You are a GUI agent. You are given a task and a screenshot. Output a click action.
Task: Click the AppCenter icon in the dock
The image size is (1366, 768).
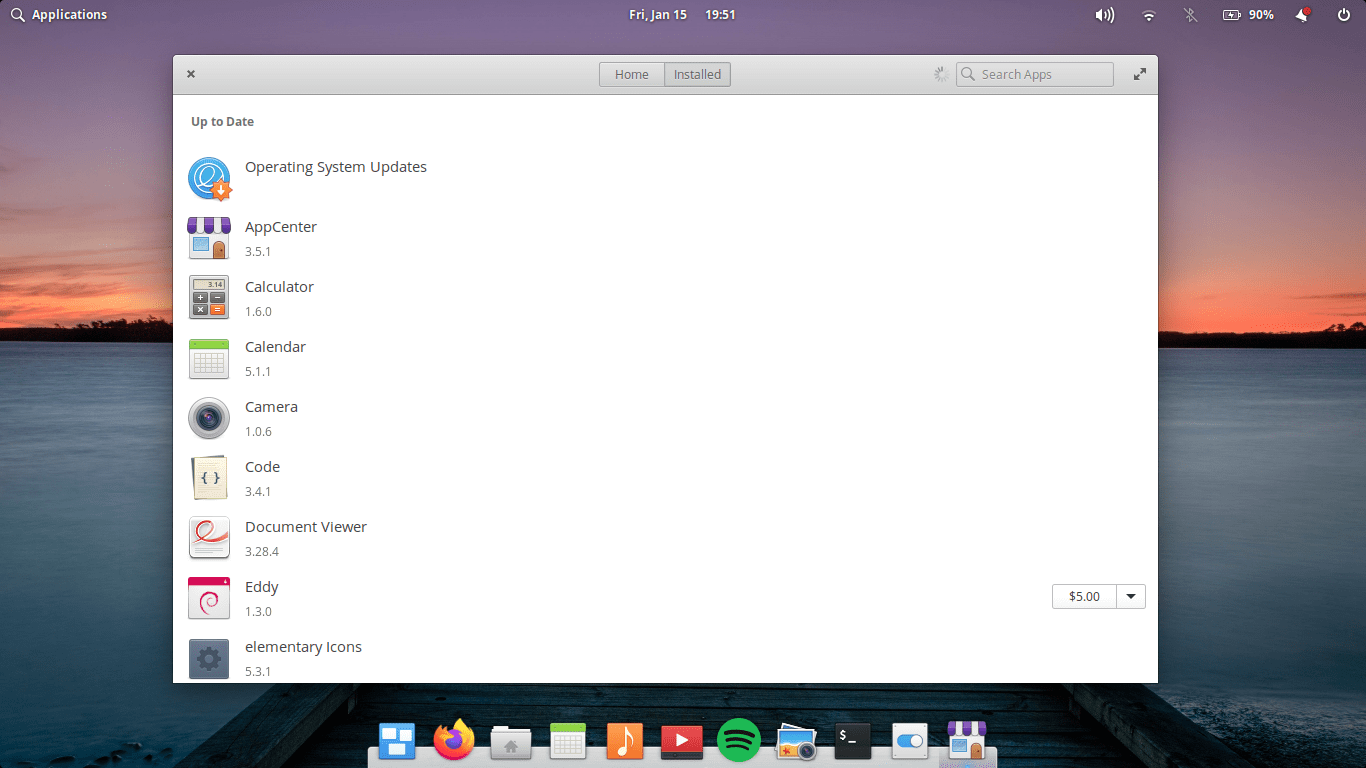[x=967, y=741]
